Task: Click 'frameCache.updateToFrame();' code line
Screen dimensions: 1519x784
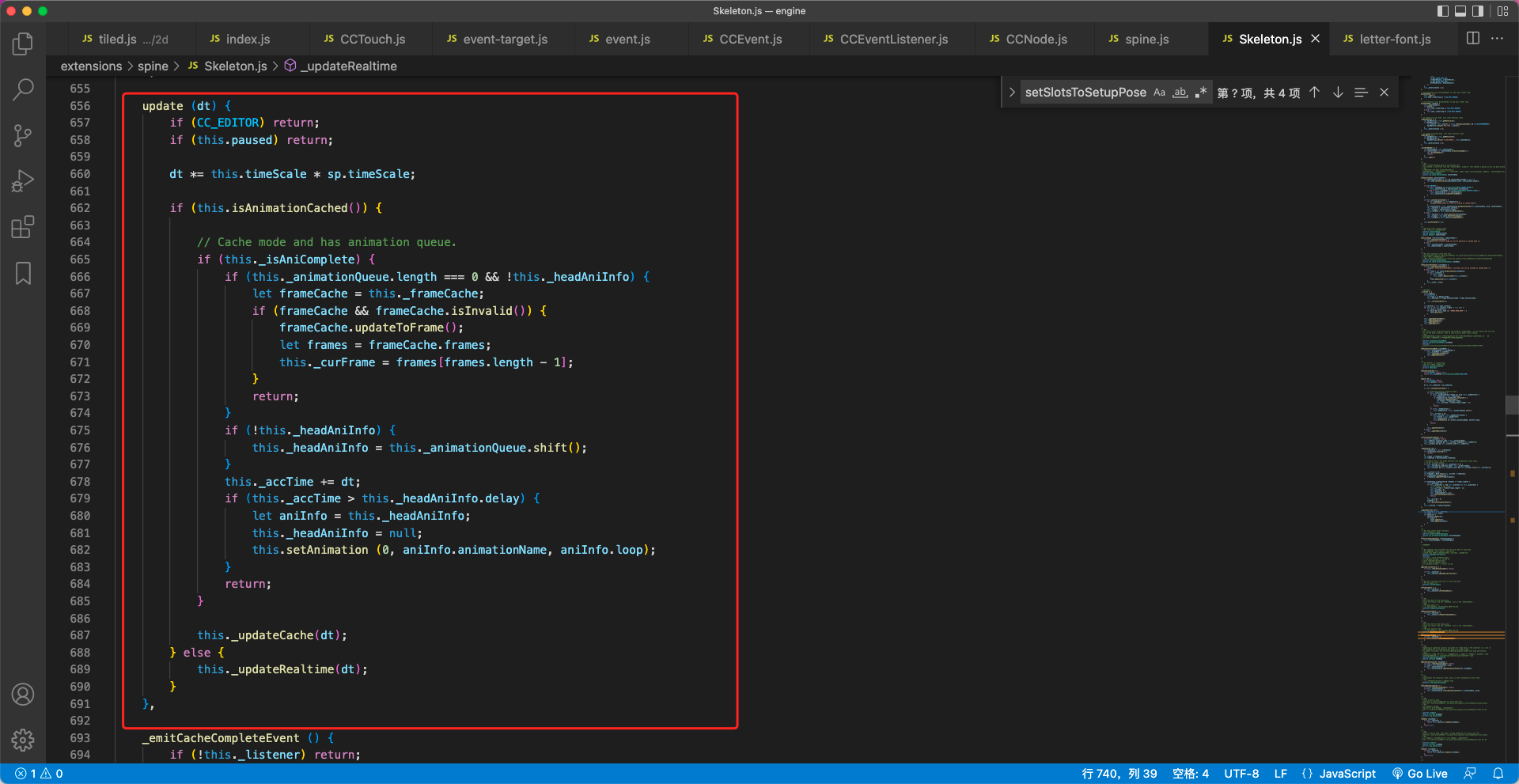Action: click(372, 328)
